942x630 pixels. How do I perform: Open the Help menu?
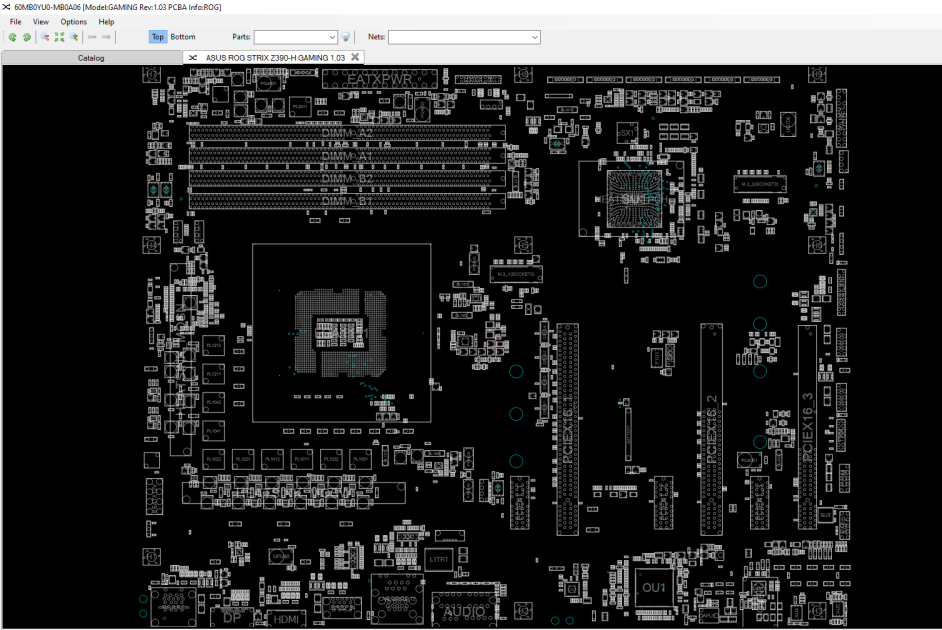(106, 22)
